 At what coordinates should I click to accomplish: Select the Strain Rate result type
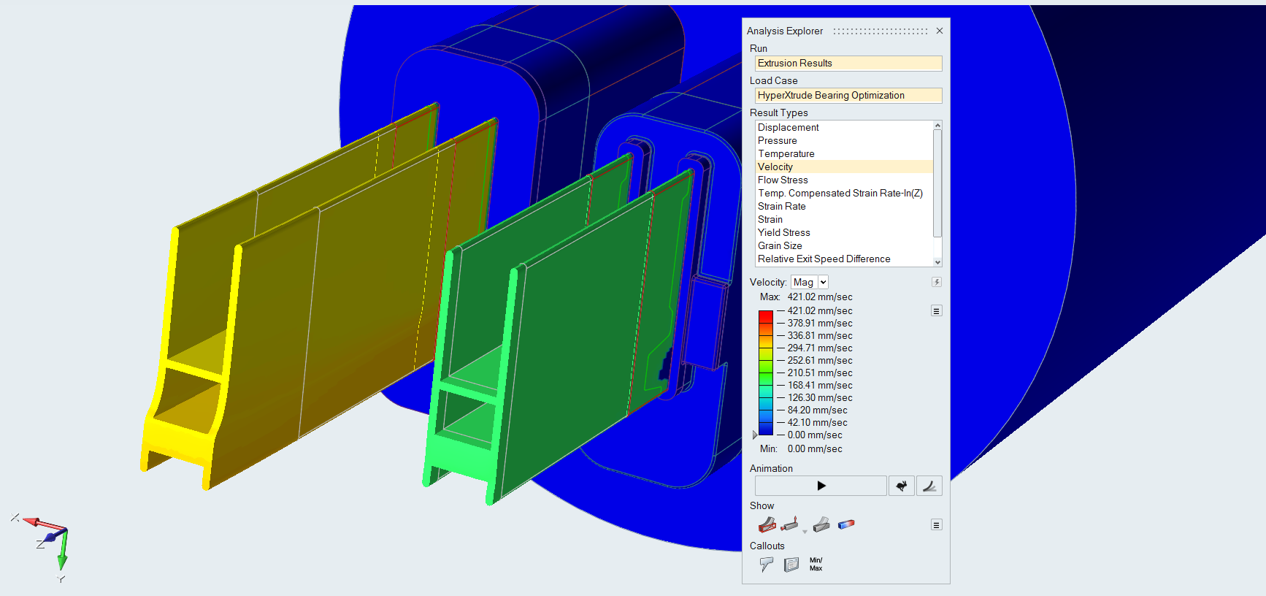tap(781, 206)
